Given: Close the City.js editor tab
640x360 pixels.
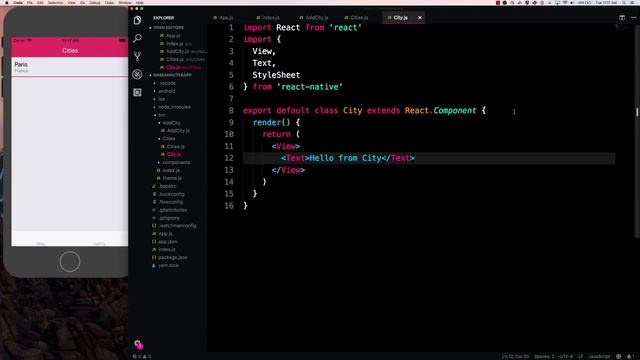Looking at the screenshot, I should (x=420, y=18).
